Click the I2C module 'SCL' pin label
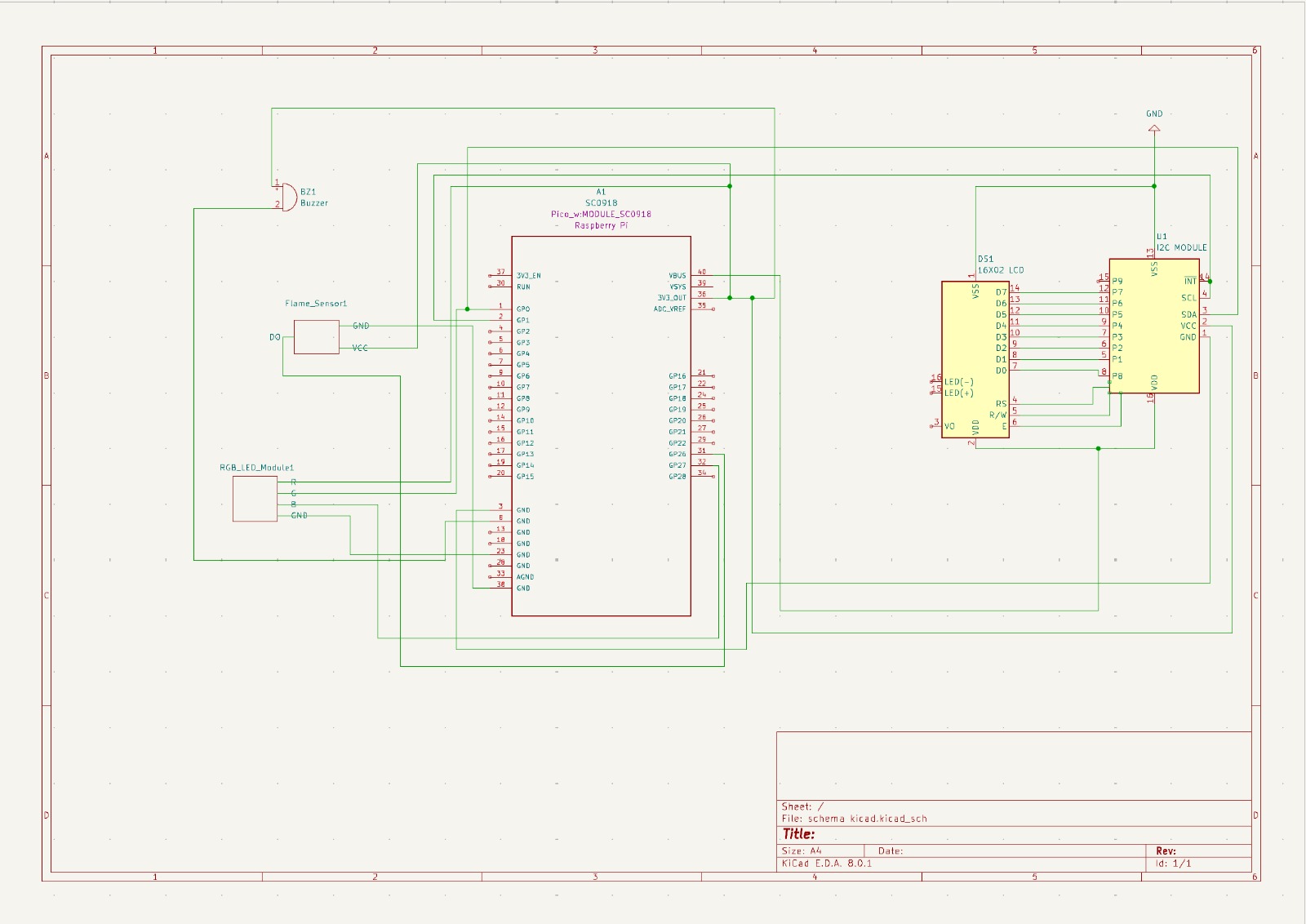The image size is (1306, 924). 1189,298
